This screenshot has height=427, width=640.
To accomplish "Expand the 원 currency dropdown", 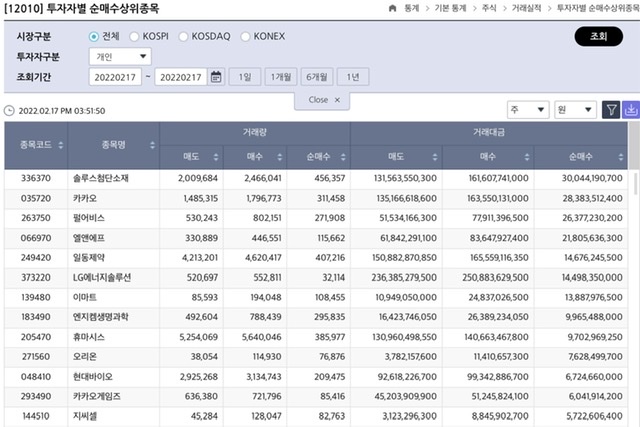I will [x=576, y=110].
